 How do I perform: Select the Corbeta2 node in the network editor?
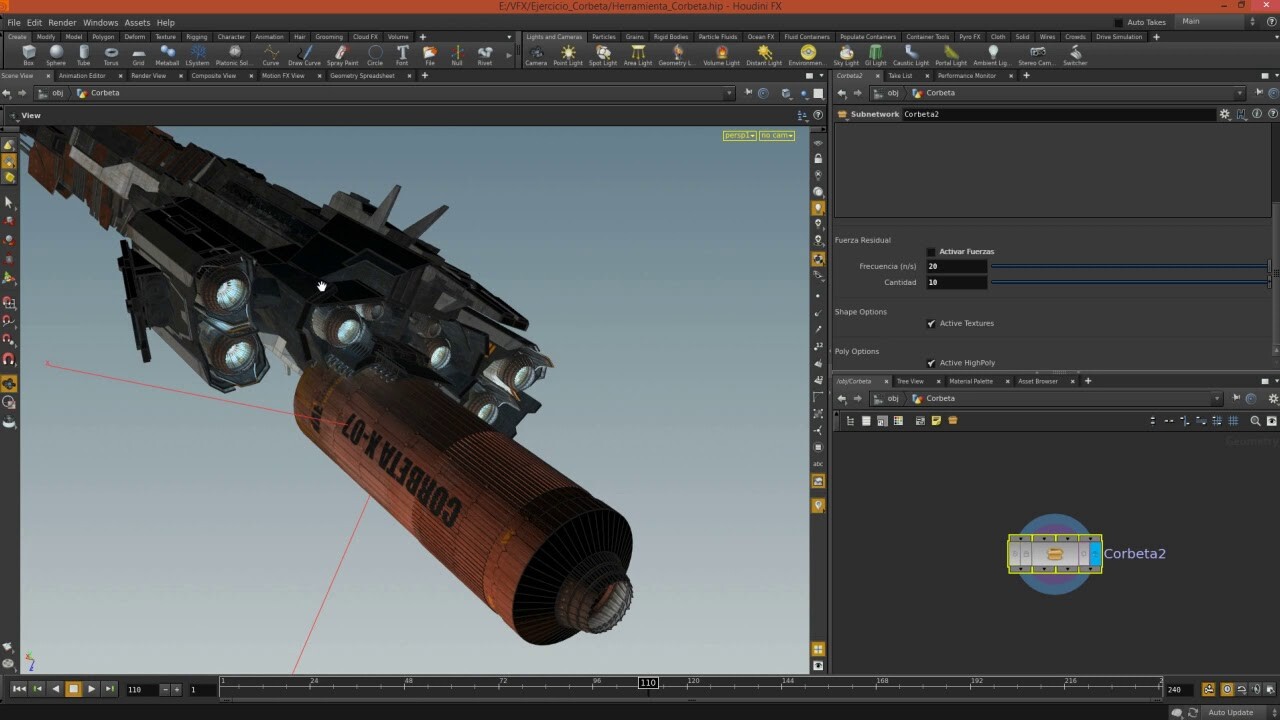(x=1054, y=553)
